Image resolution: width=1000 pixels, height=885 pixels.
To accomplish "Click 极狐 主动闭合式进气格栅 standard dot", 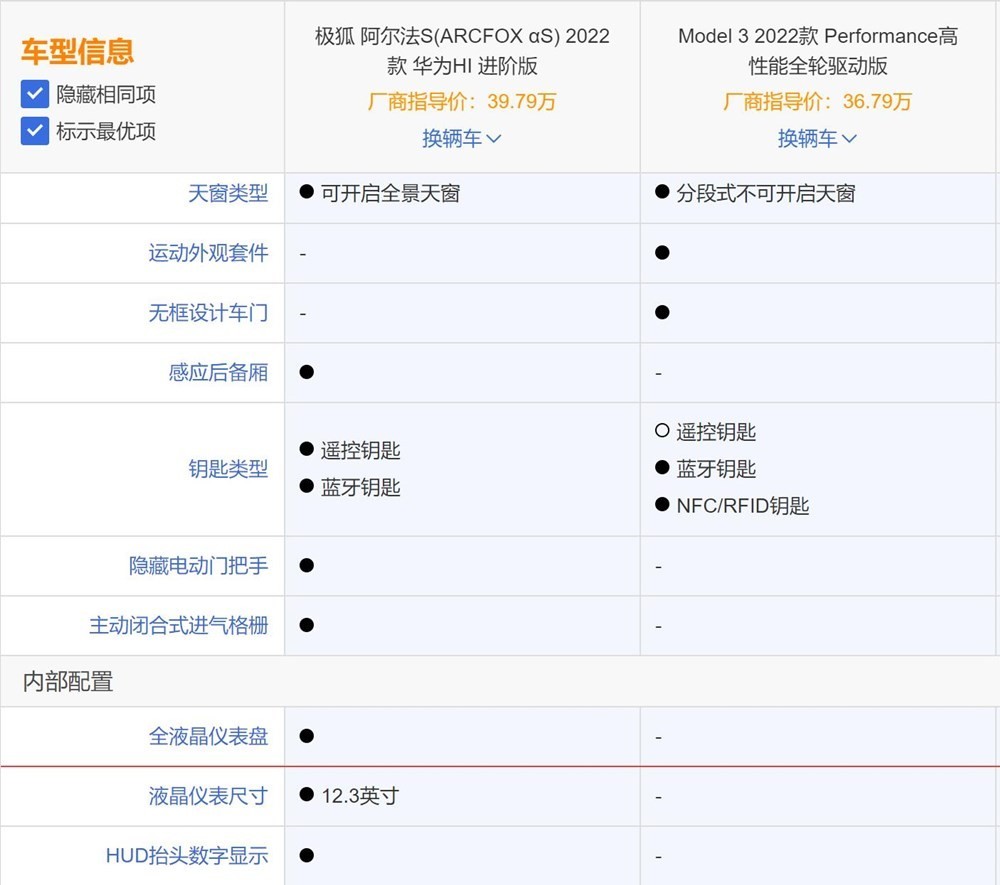I will tap(307, 625).
